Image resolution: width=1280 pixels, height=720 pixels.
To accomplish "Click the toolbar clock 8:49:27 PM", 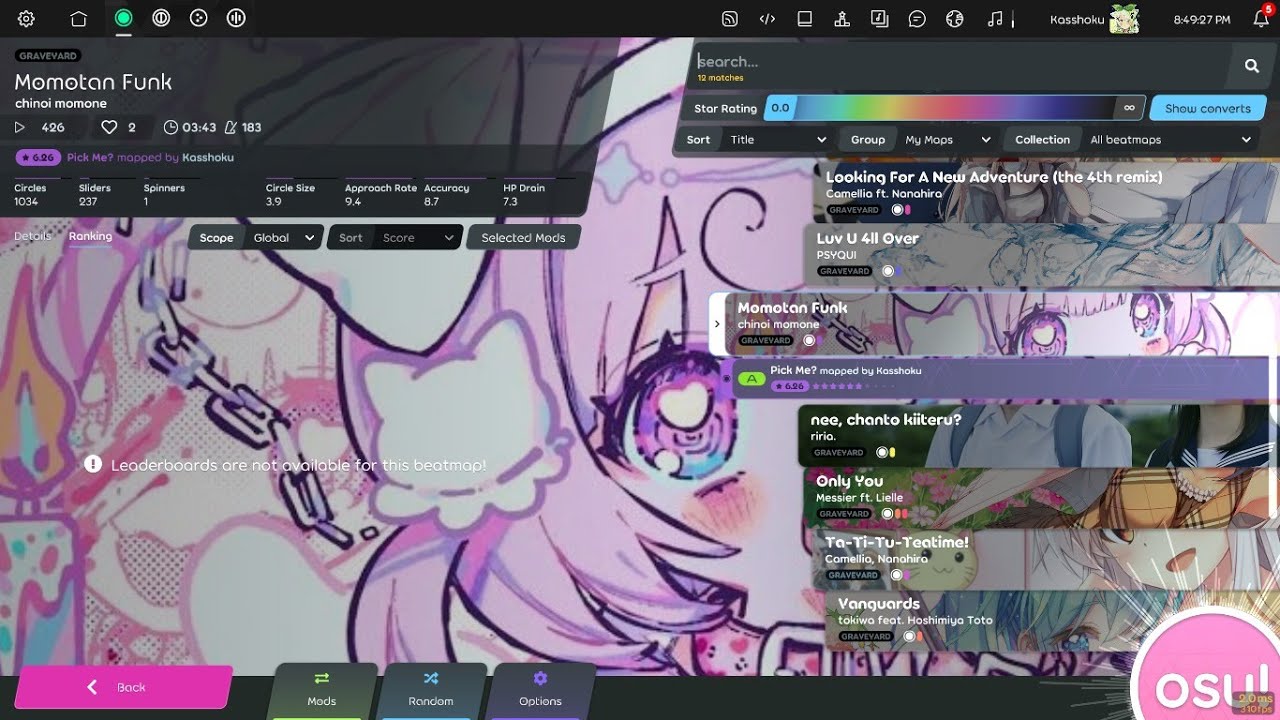I will (1201, 19).
